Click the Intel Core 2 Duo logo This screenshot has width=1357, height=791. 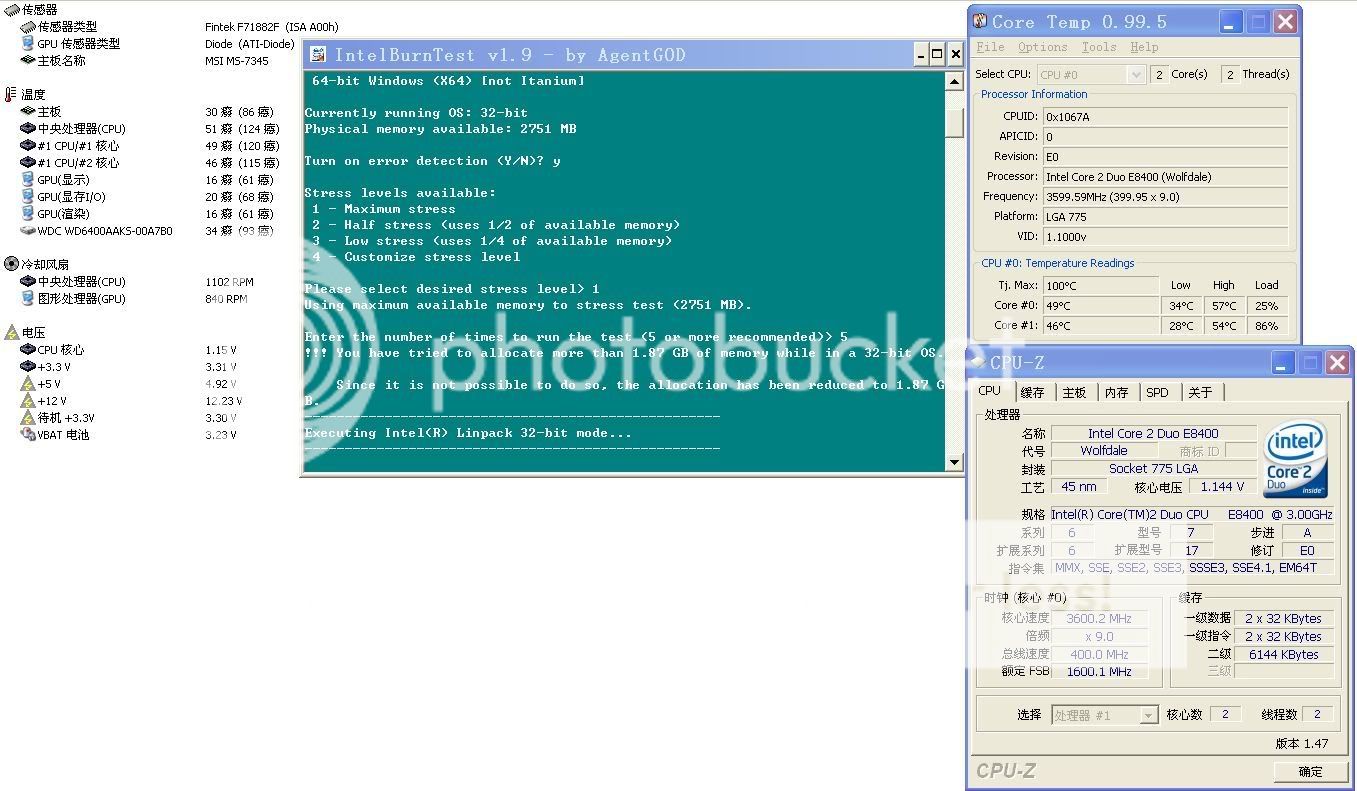coord(1295,459)
